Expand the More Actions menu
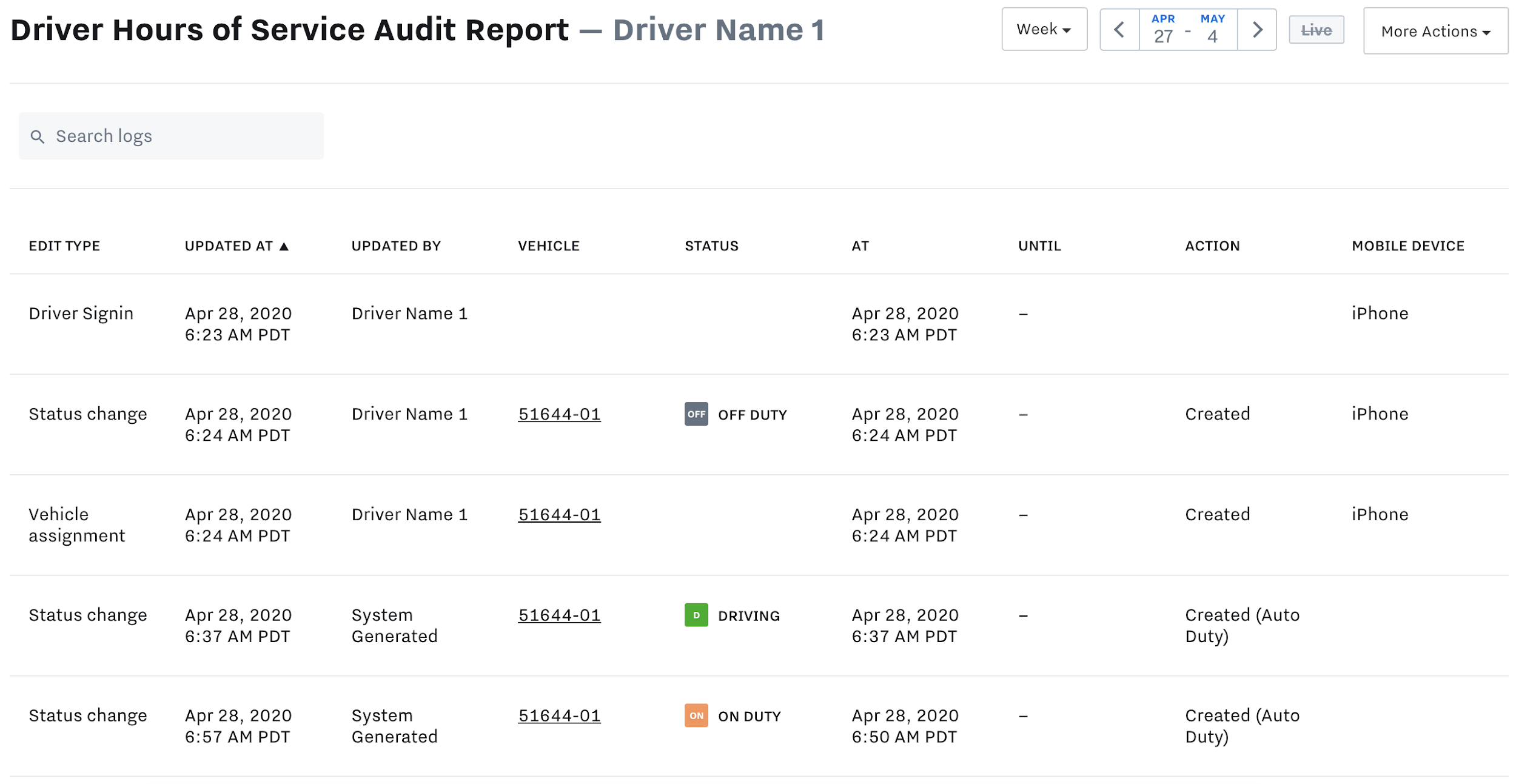 (1434, 32)
